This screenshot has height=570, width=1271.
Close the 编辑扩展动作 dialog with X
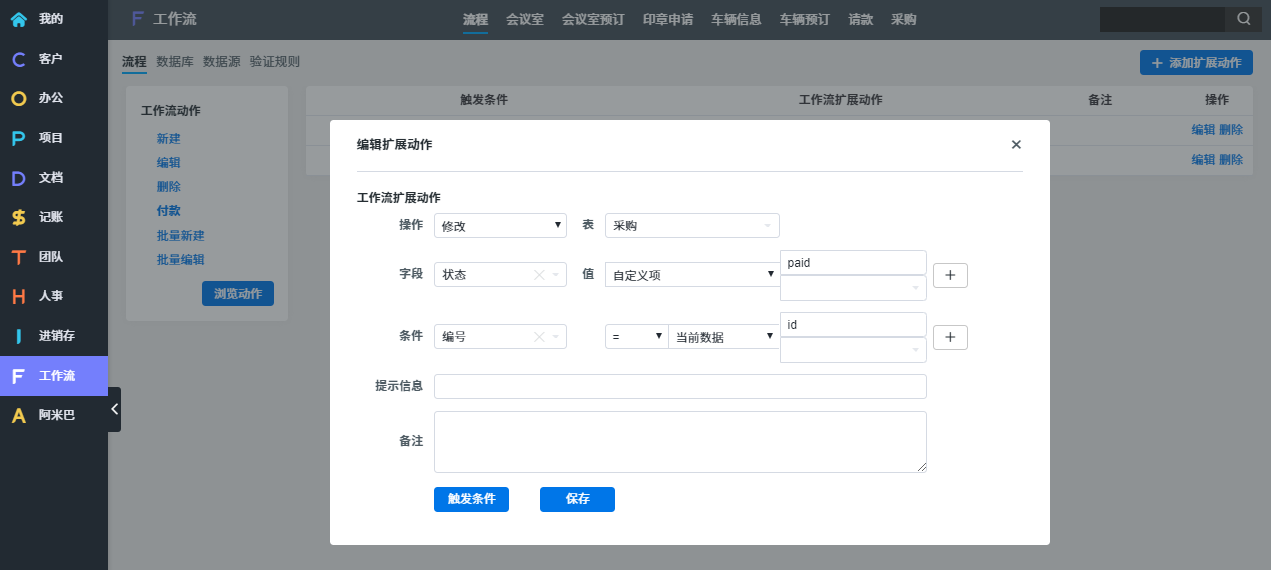tap(1016, 145)
